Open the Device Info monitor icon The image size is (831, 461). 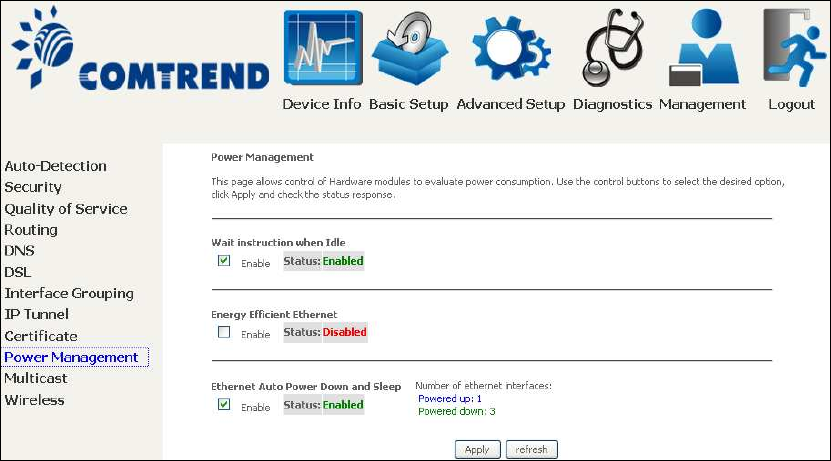323,48
